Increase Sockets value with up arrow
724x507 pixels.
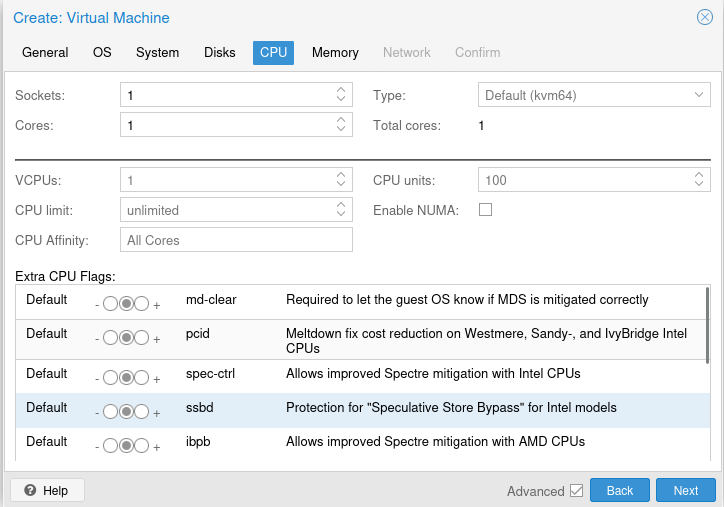point(342,90)
